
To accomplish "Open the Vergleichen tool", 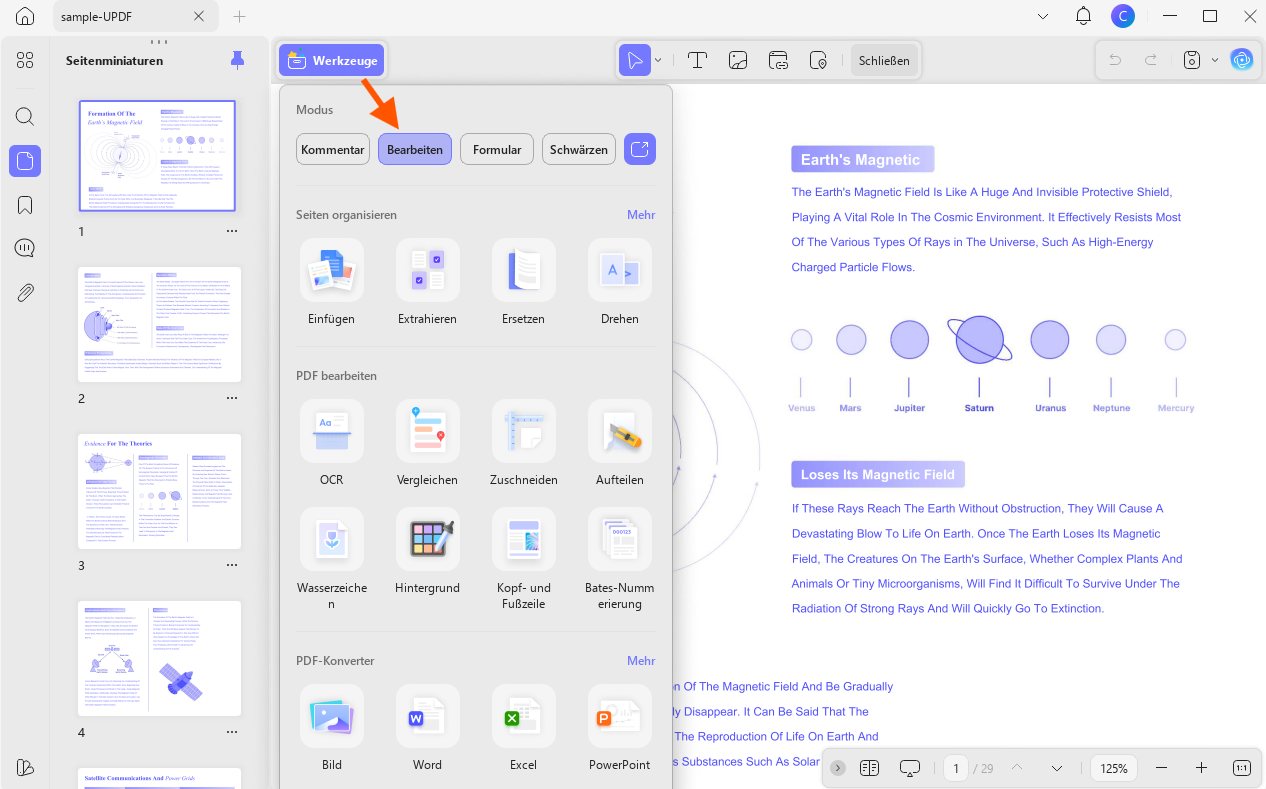I will 427,443.
